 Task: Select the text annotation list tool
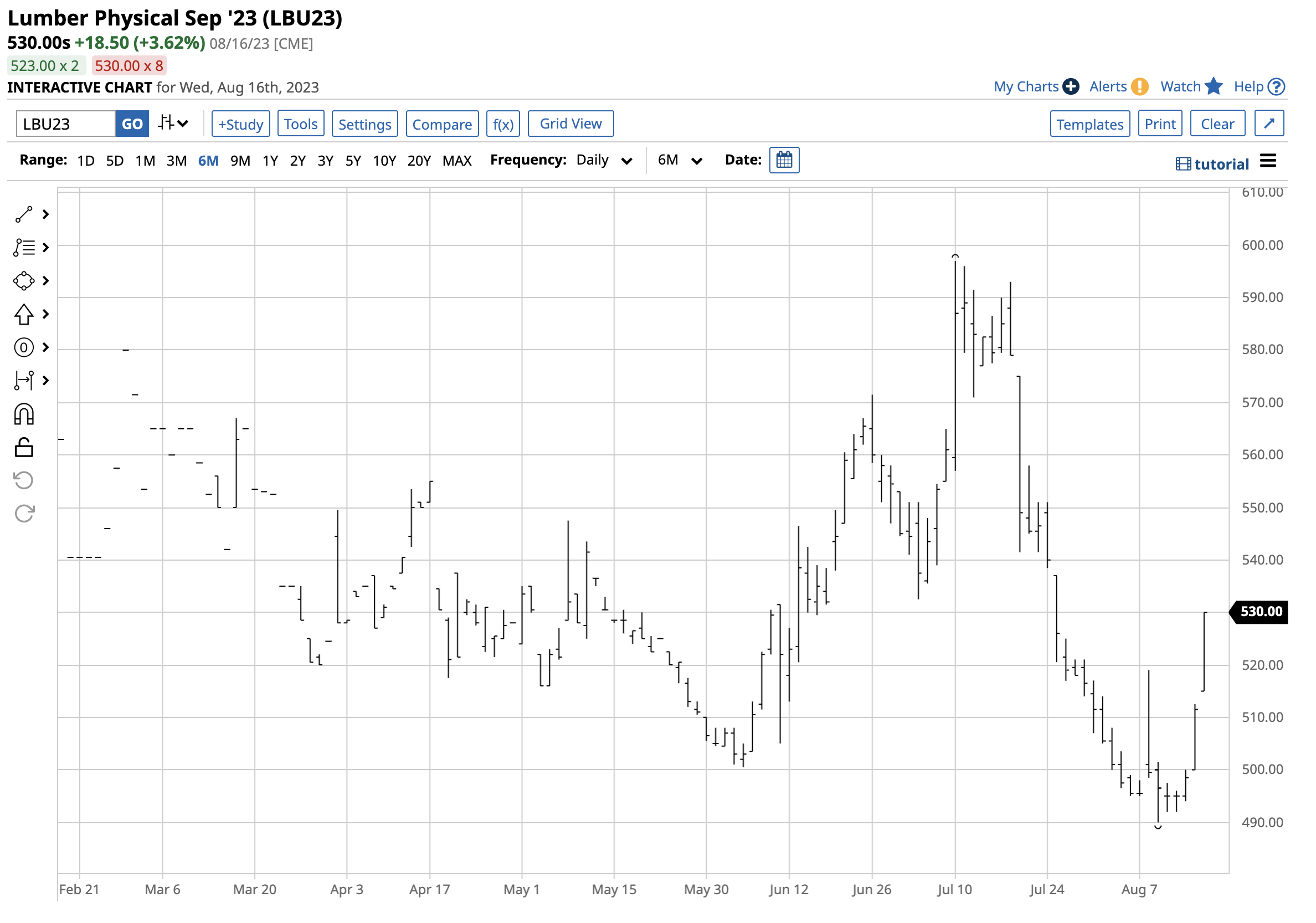[x=23, y=248]
